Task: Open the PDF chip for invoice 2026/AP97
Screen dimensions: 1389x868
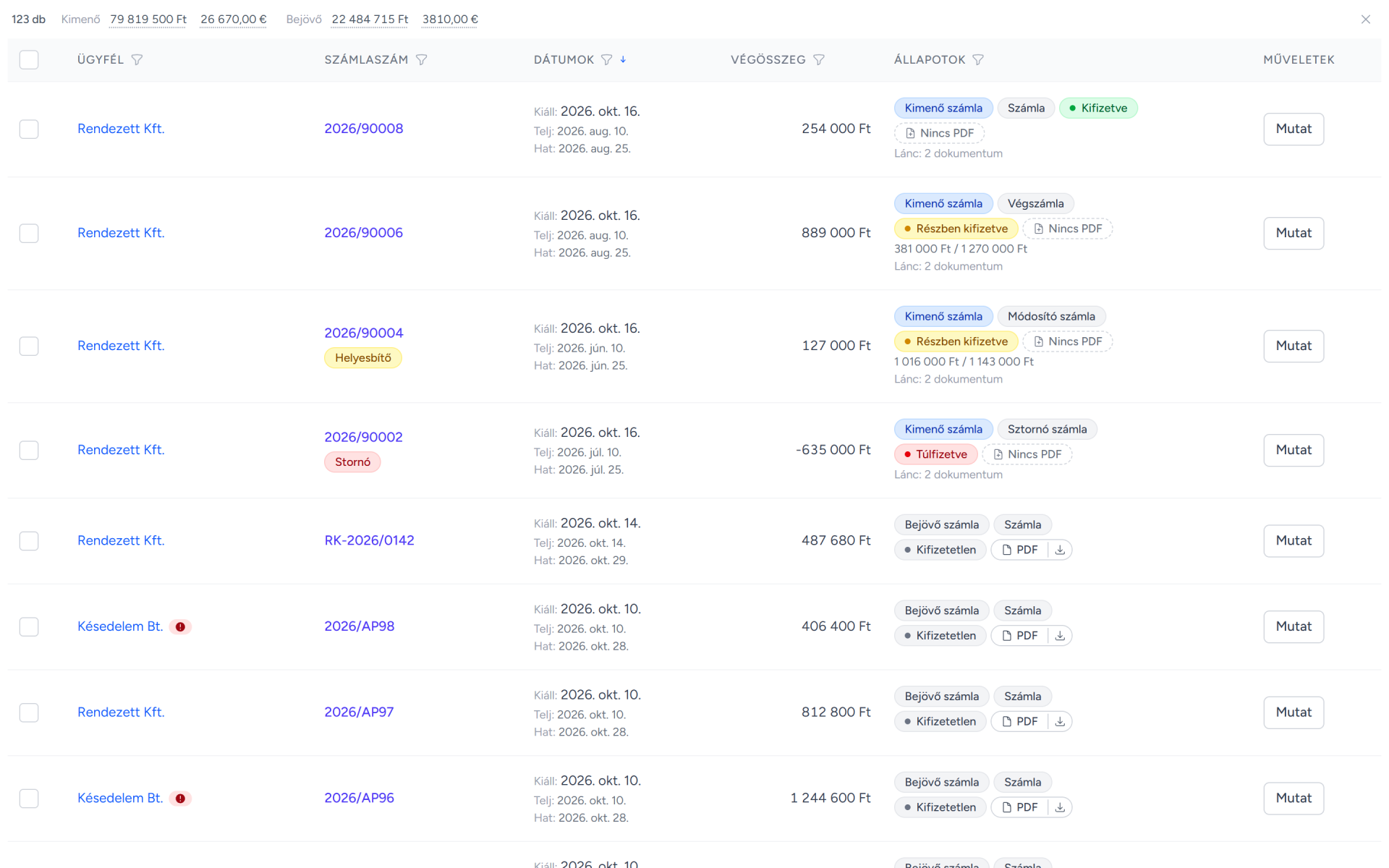Action: (x=1019, y=722)
